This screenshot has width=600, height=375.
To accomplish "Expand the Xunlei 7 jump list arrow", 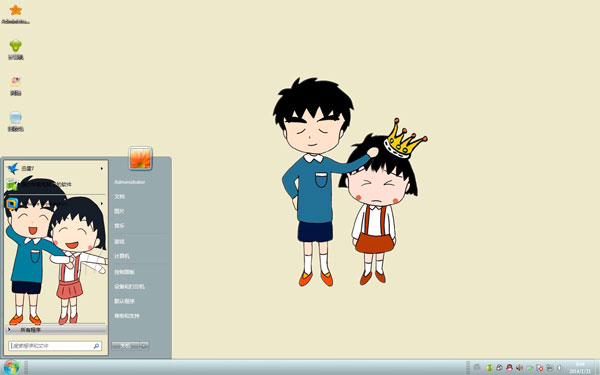I will (x=102, y=168).
